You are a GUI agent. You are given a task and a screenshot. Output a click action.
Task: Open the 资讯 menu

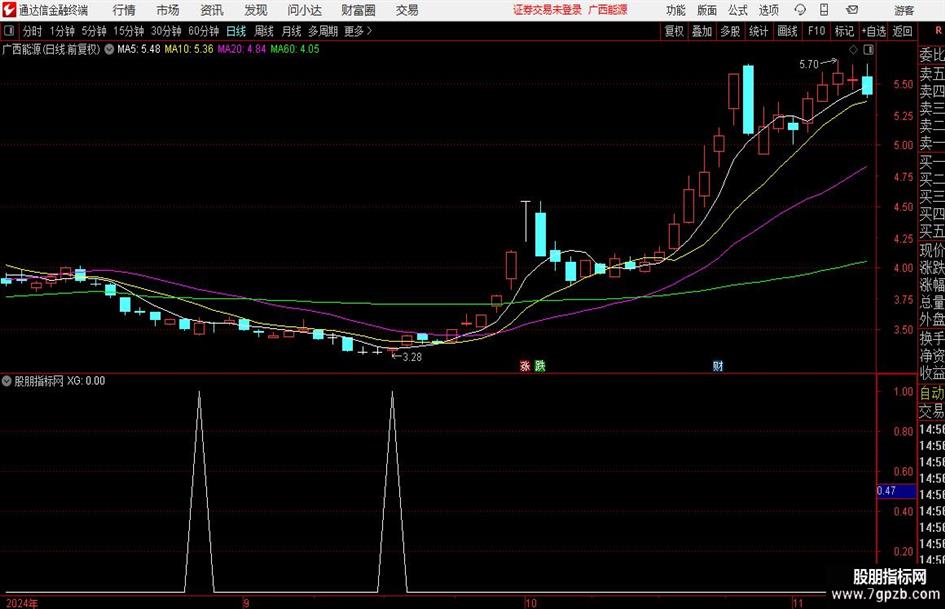pyautogui.click(x=212, y=10)
